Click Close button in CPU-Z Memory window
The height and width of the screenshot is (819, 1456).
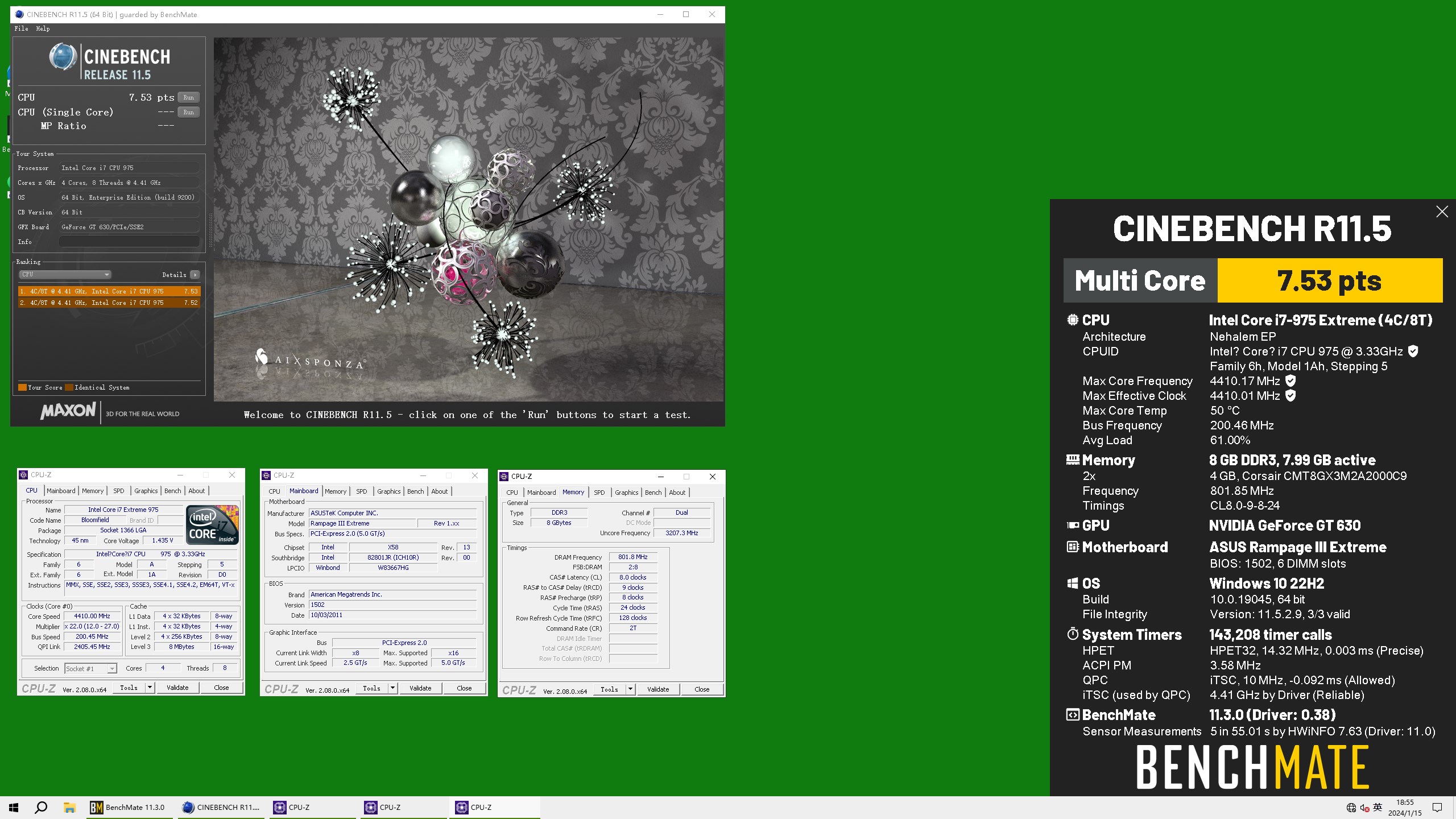click(x=702, y=689)
